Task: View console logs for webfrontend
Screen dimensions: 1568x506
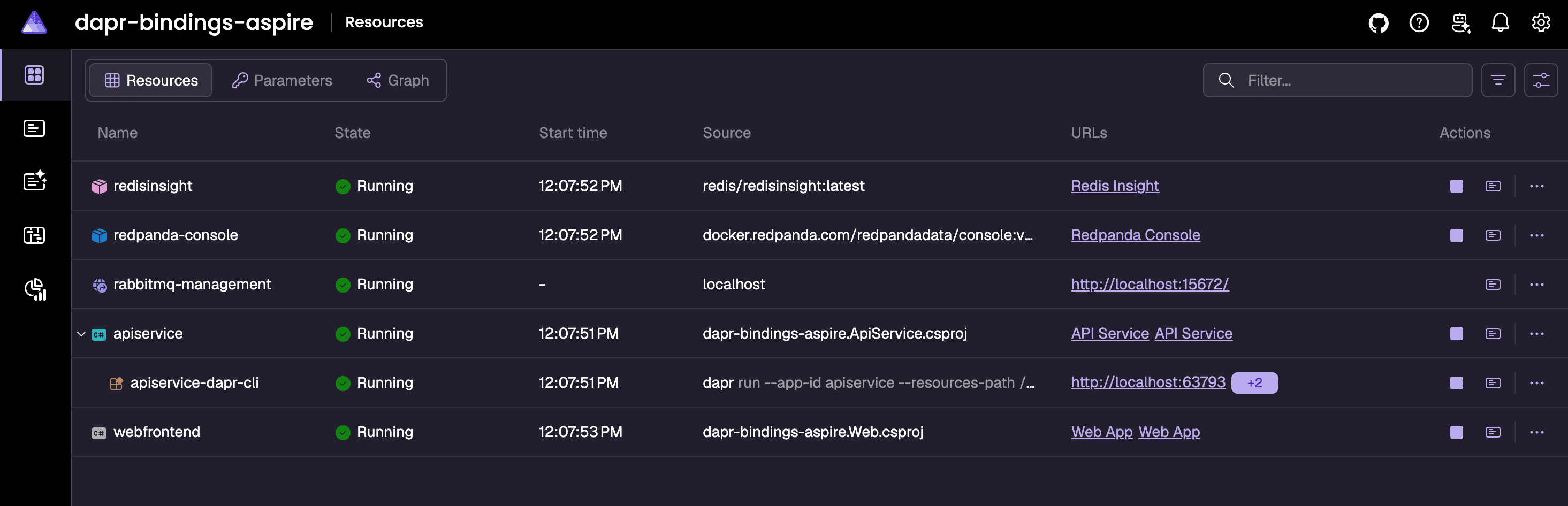Action: (1493, 432)
